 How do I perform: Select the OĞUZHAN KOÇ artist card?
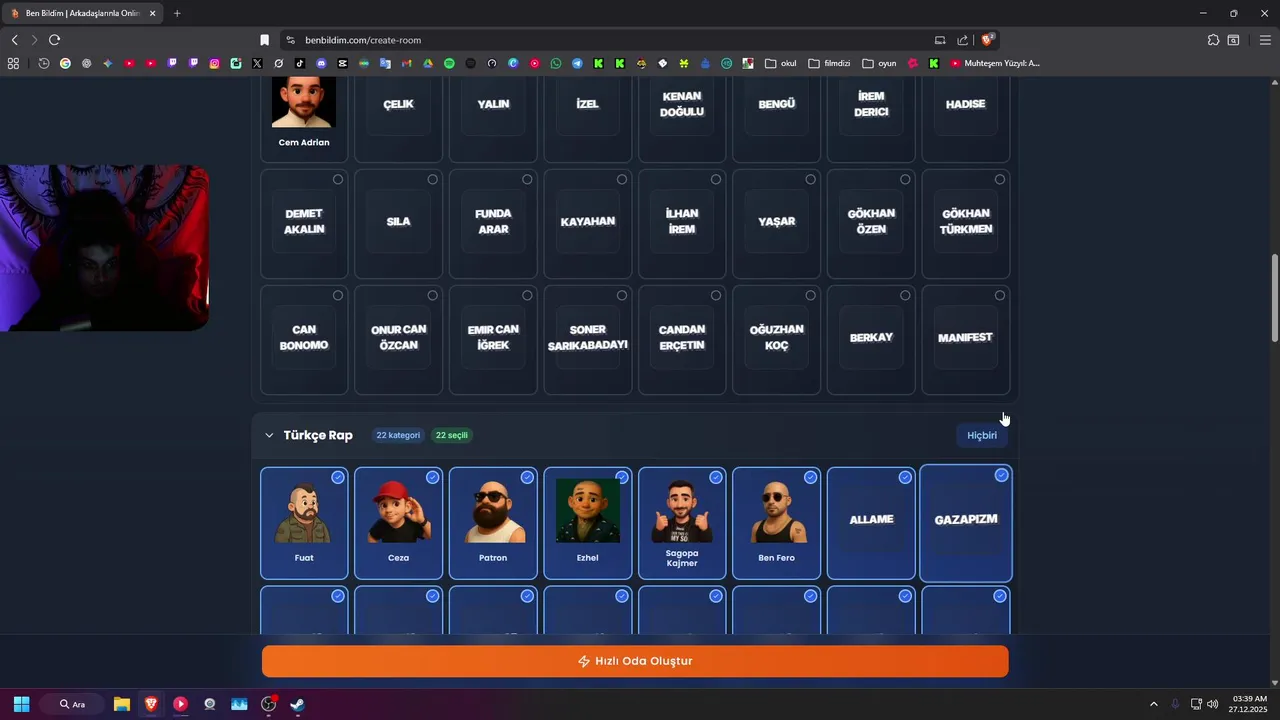point(776,339)
